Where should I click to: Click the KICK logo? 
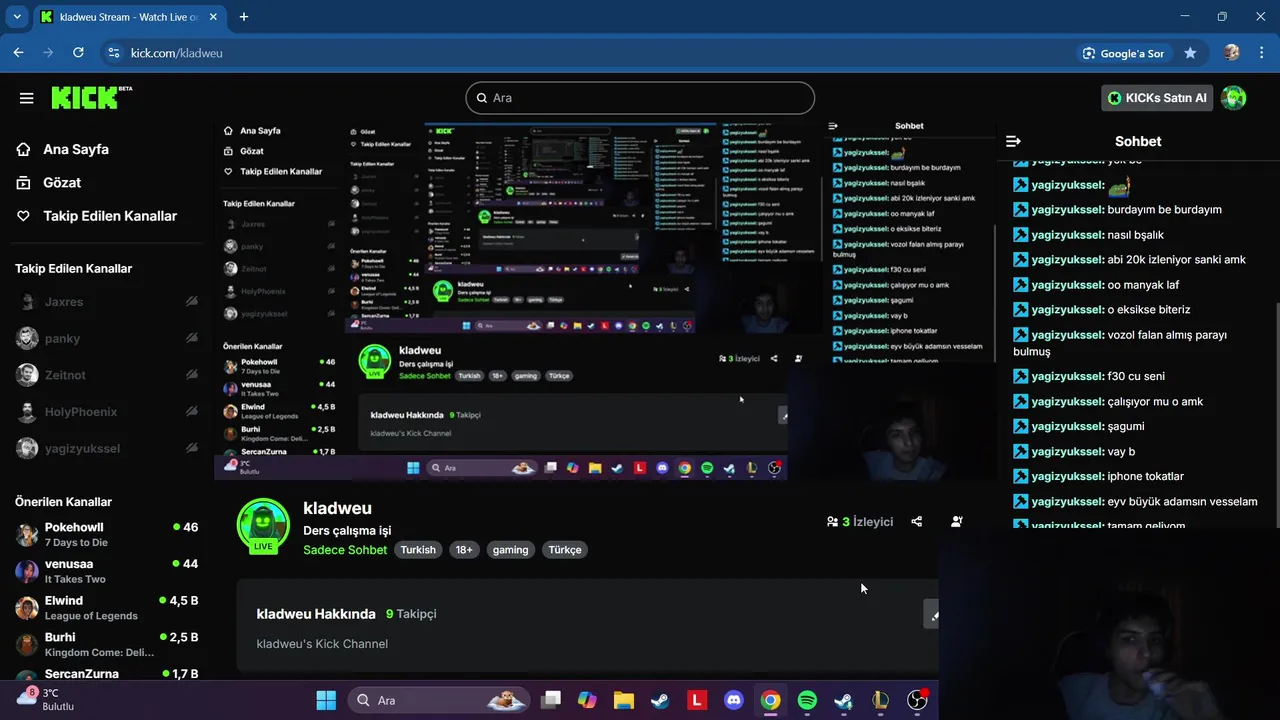point(90,97)
